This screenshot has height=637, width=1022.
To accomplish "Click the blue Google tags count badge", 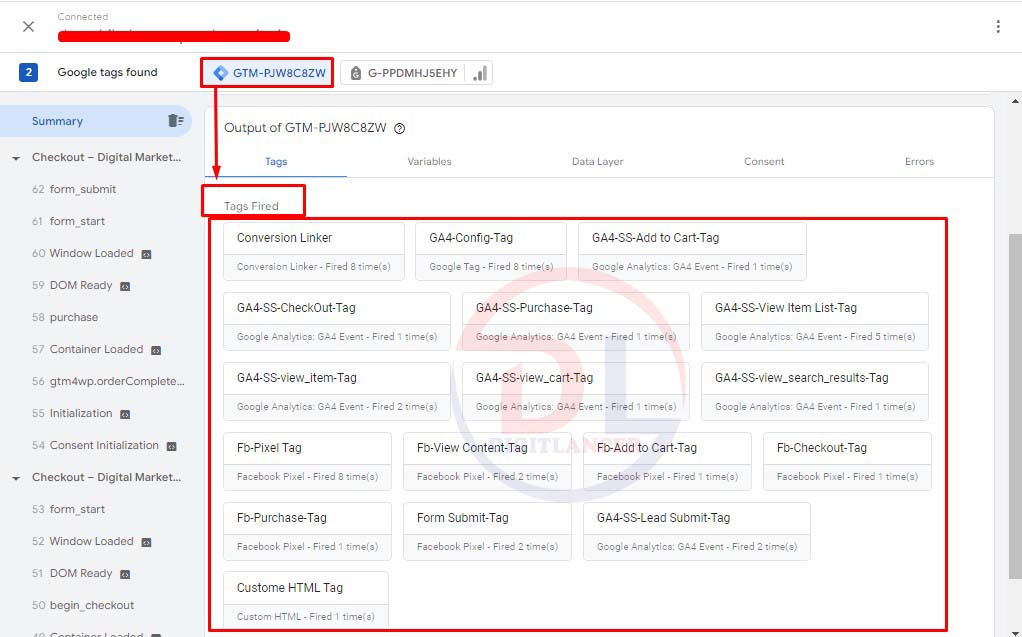I will [x=28, y=72].
